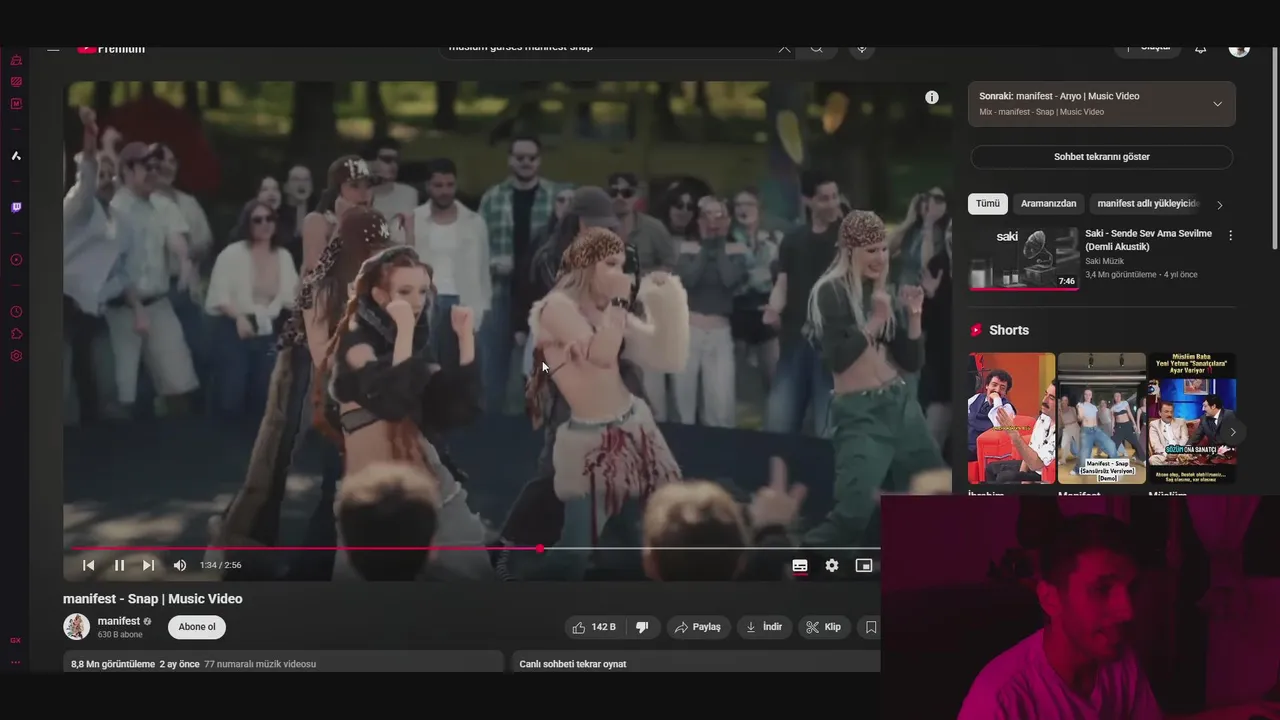
Task: Open Saki - Sende Sev Ama Sevilme title
Action: click(x=1148, y=240)
